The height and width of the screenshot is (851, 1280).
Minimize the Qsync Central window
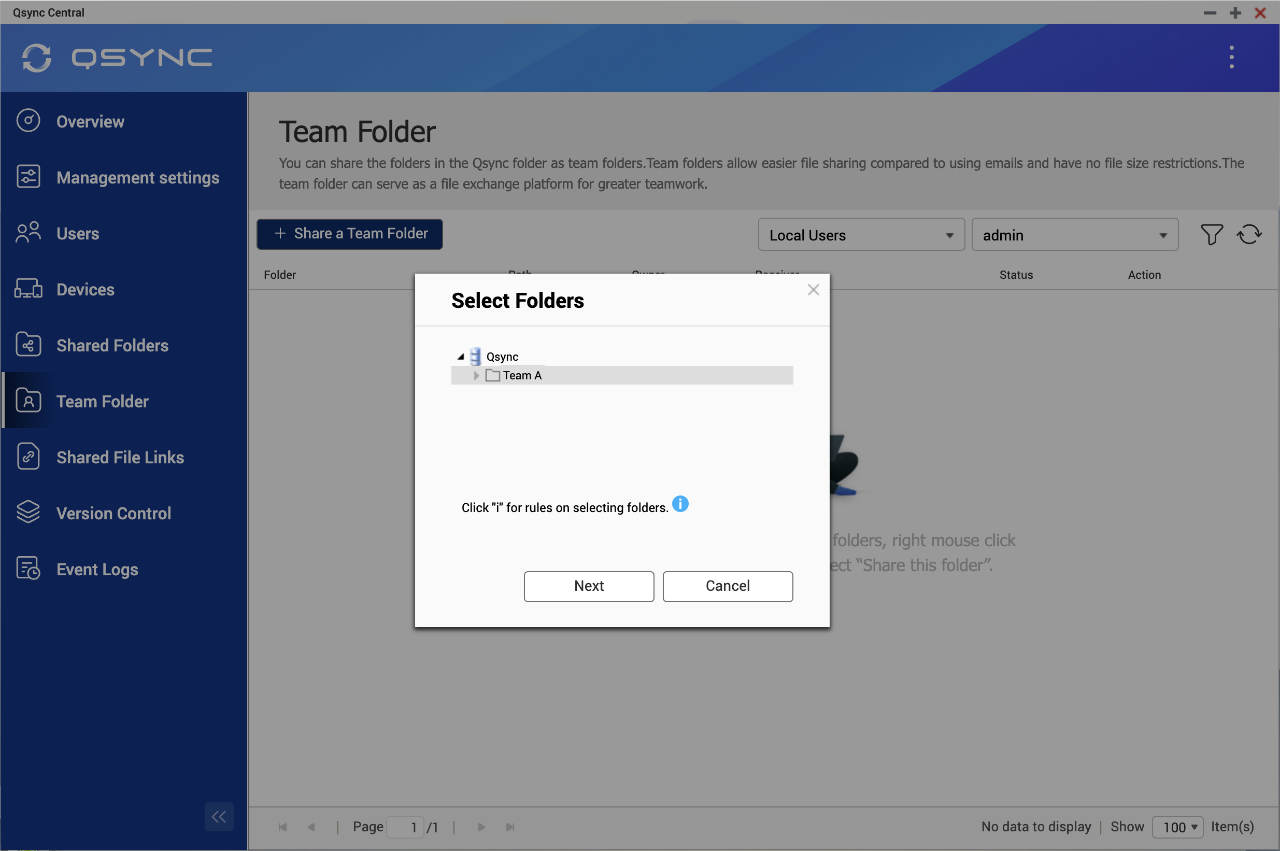1210,13
